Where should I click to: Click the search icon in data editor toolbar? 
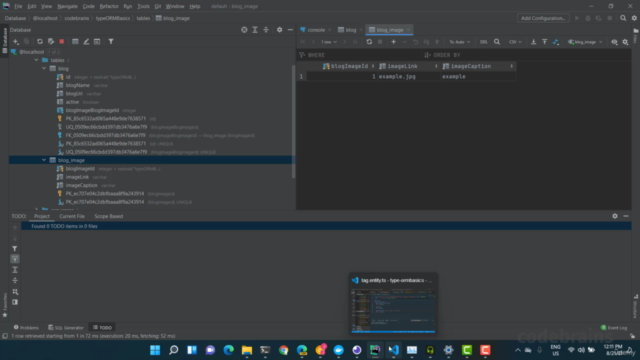pos(497,42)
